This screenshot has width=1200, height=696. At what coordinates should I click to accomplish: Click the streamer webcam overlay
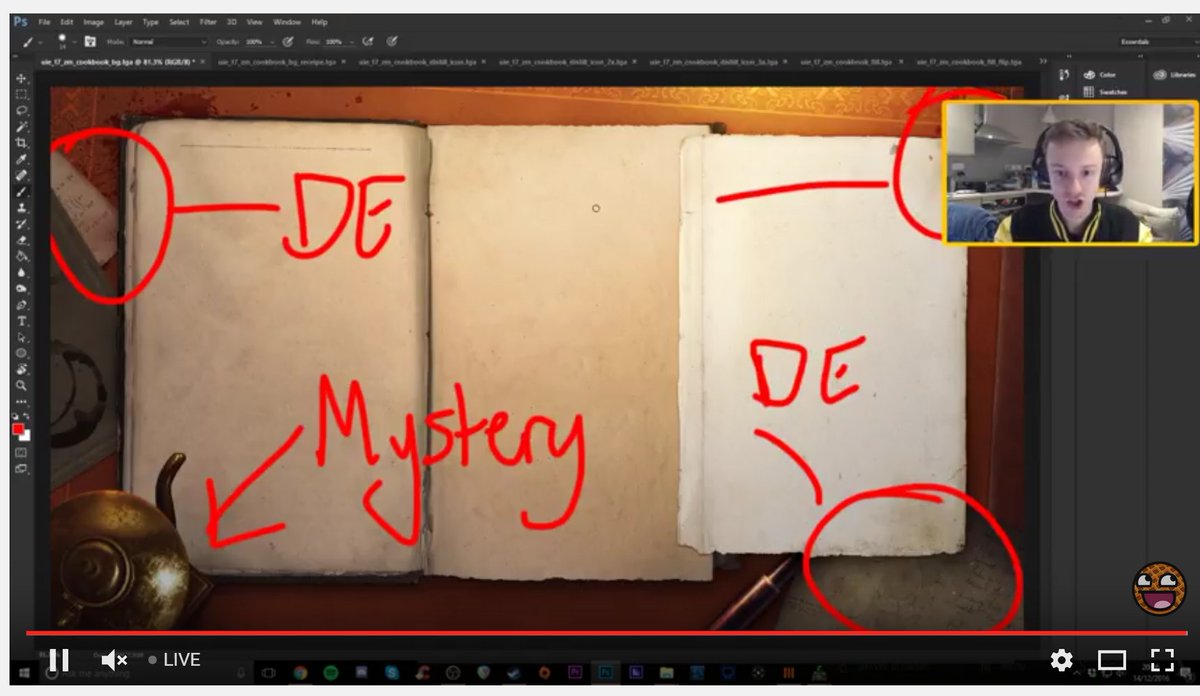click(1069, 171)
